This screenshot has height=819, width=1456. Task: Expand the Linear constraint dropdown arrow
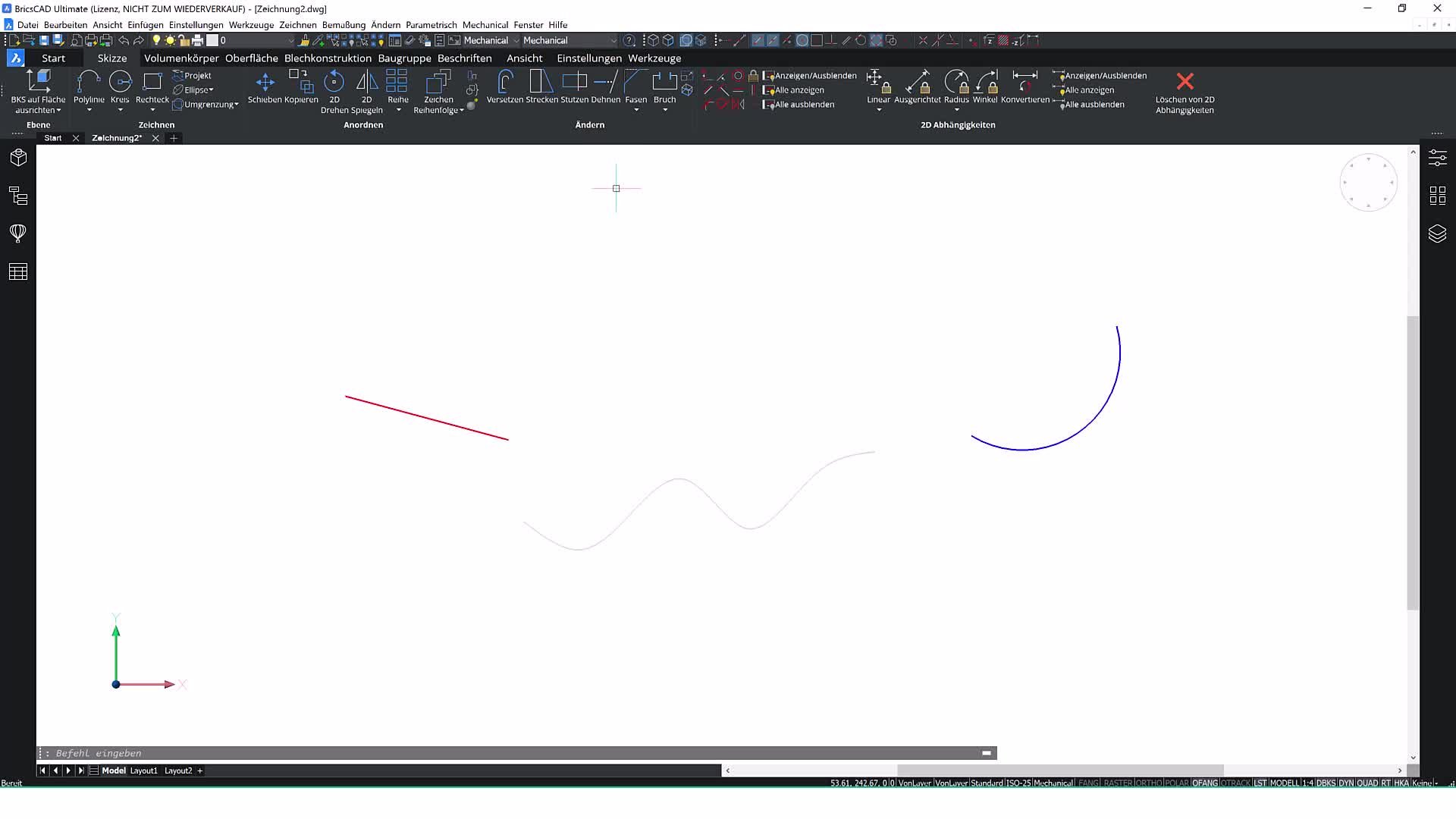pos(879,110)
